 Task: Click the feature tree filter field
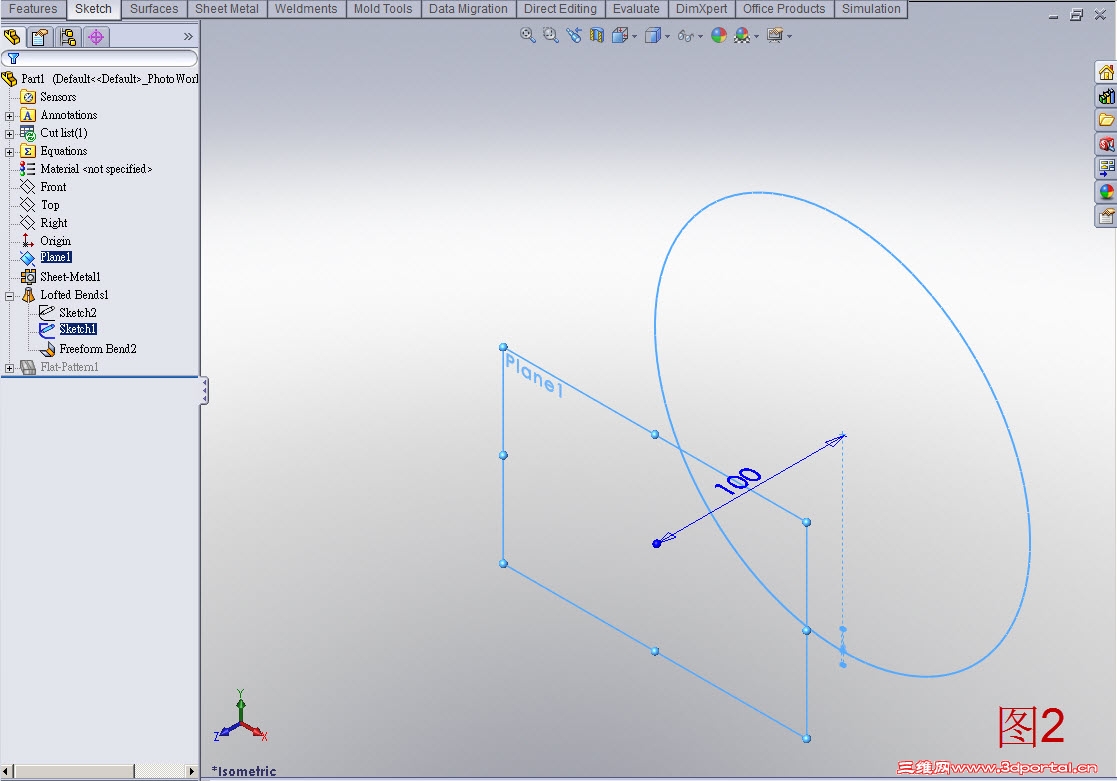click(x=100, y=58)
